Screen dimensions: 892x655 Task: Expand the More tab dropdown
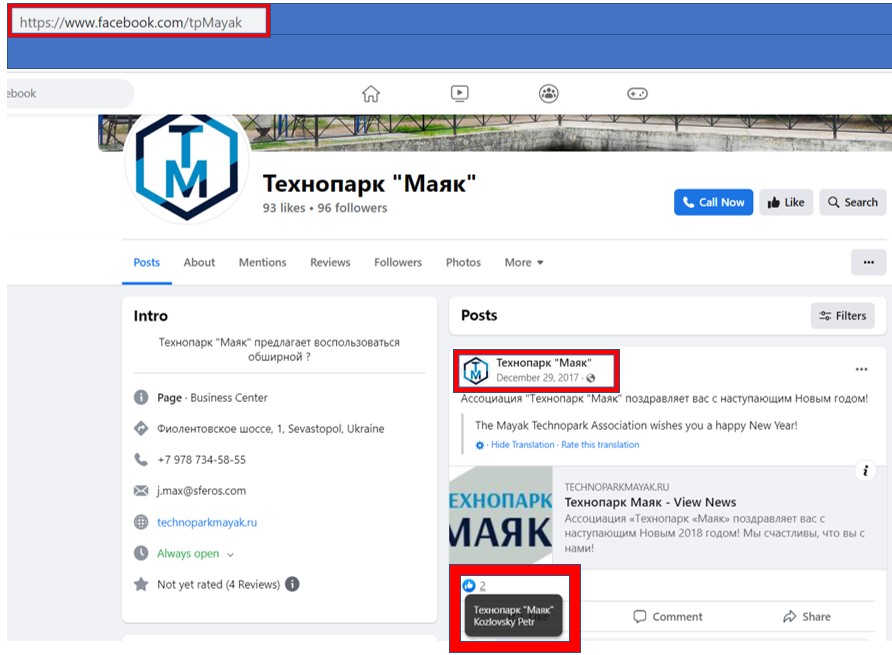(x=523, y=262)
